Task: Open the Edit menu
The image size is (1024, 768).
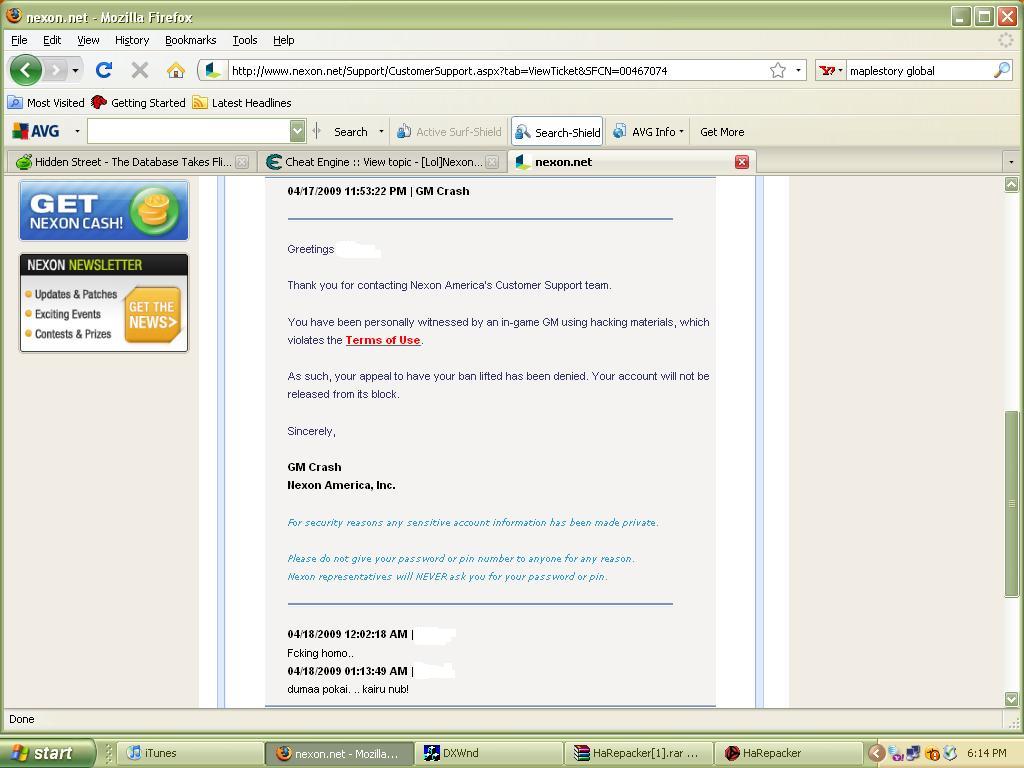Action: click(52, 40)
